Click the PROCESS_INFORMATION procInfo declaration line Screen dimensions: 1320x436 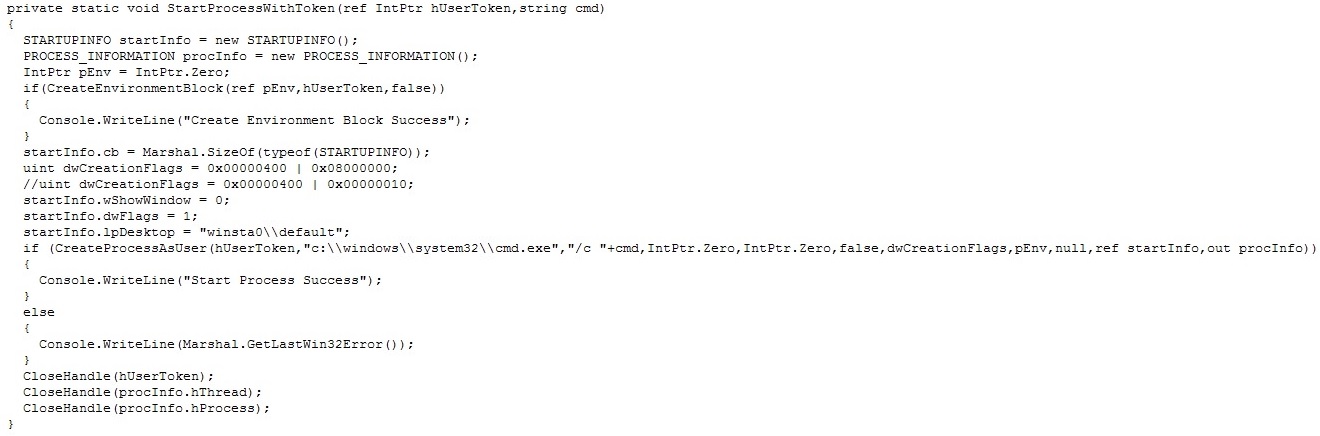point(250,56)
